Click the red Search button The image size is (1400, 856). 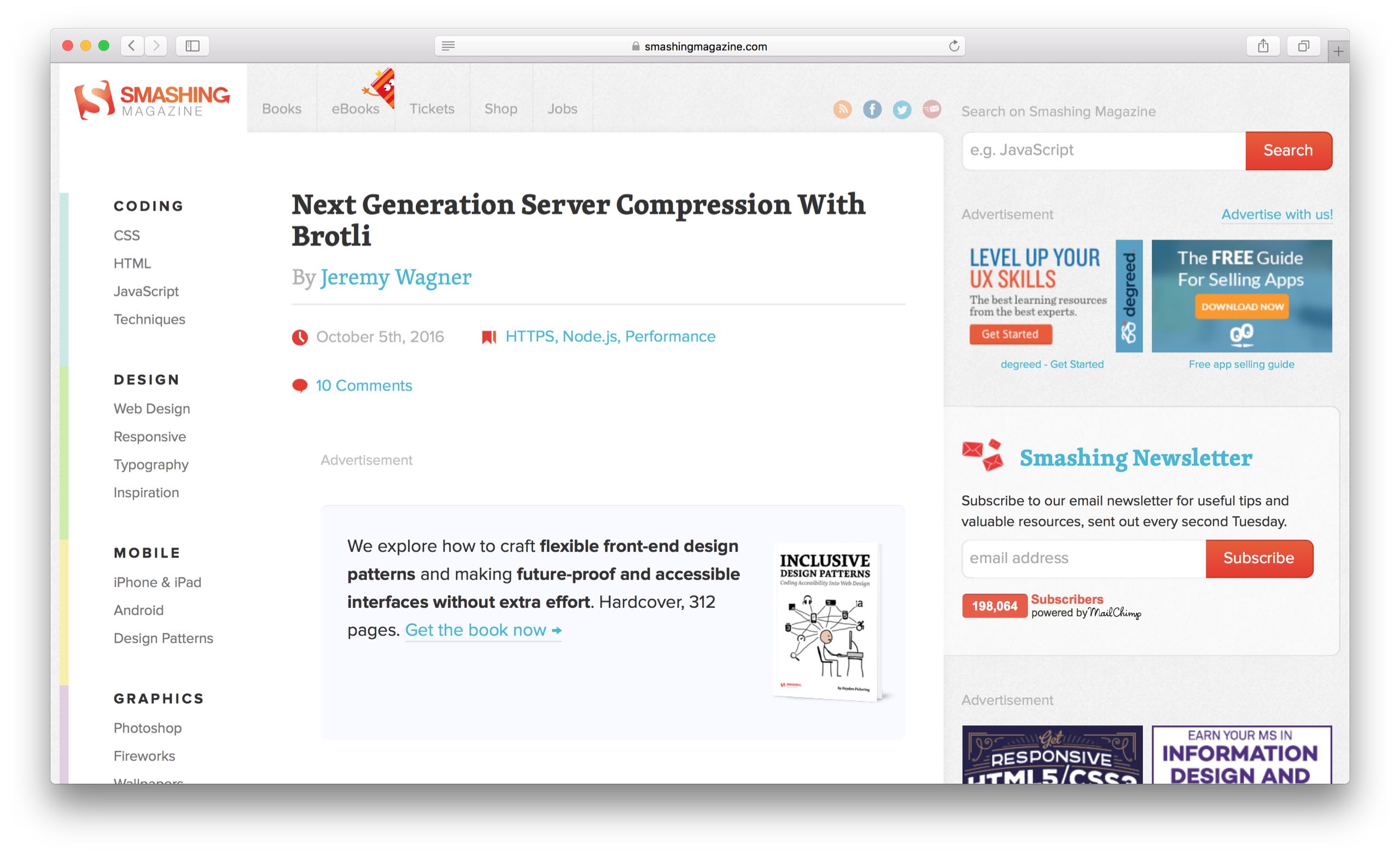point(1288,150)
